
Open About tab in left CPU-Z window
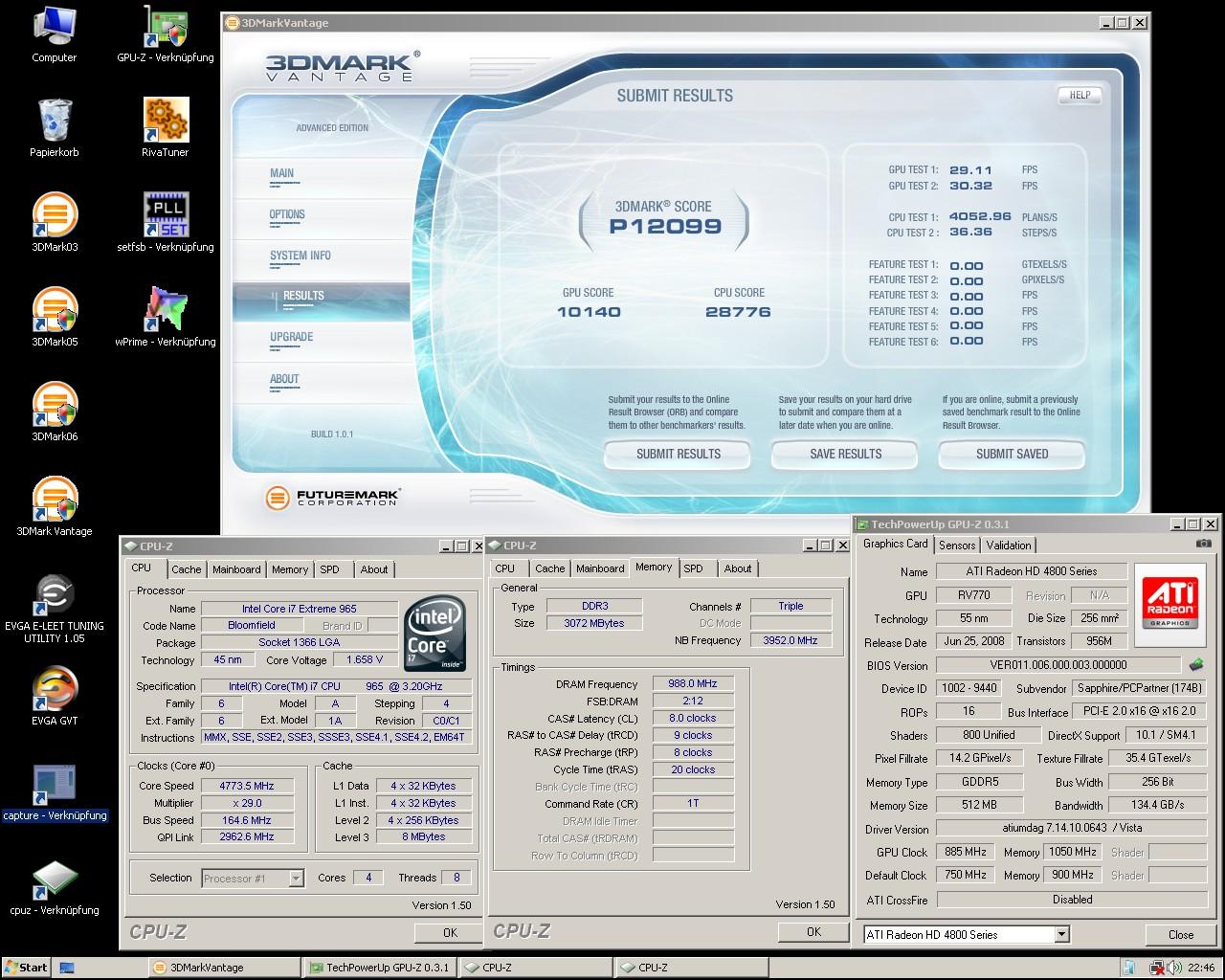pos(374,568)
